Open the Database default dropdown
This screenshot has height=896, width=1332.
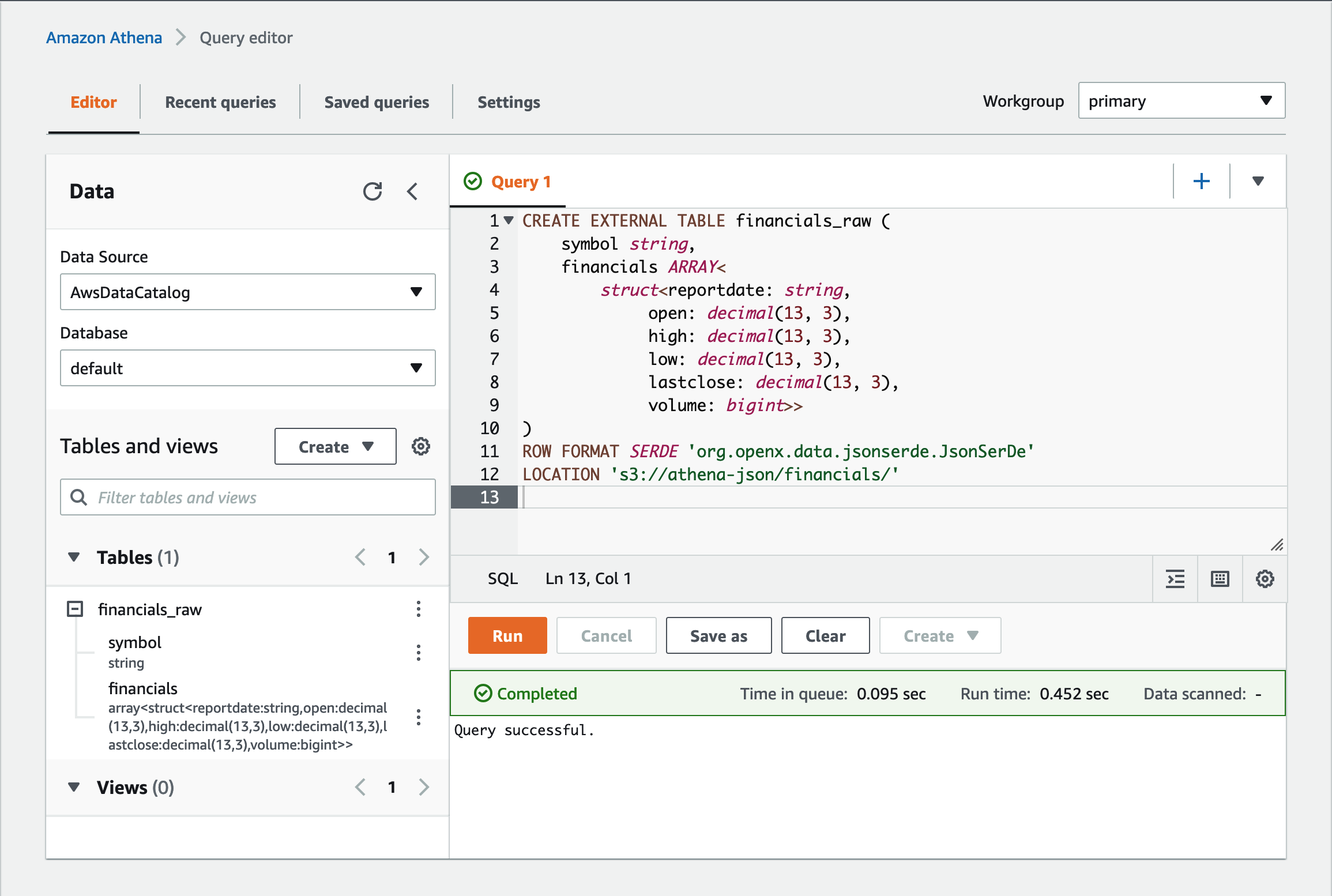[247, 368]
